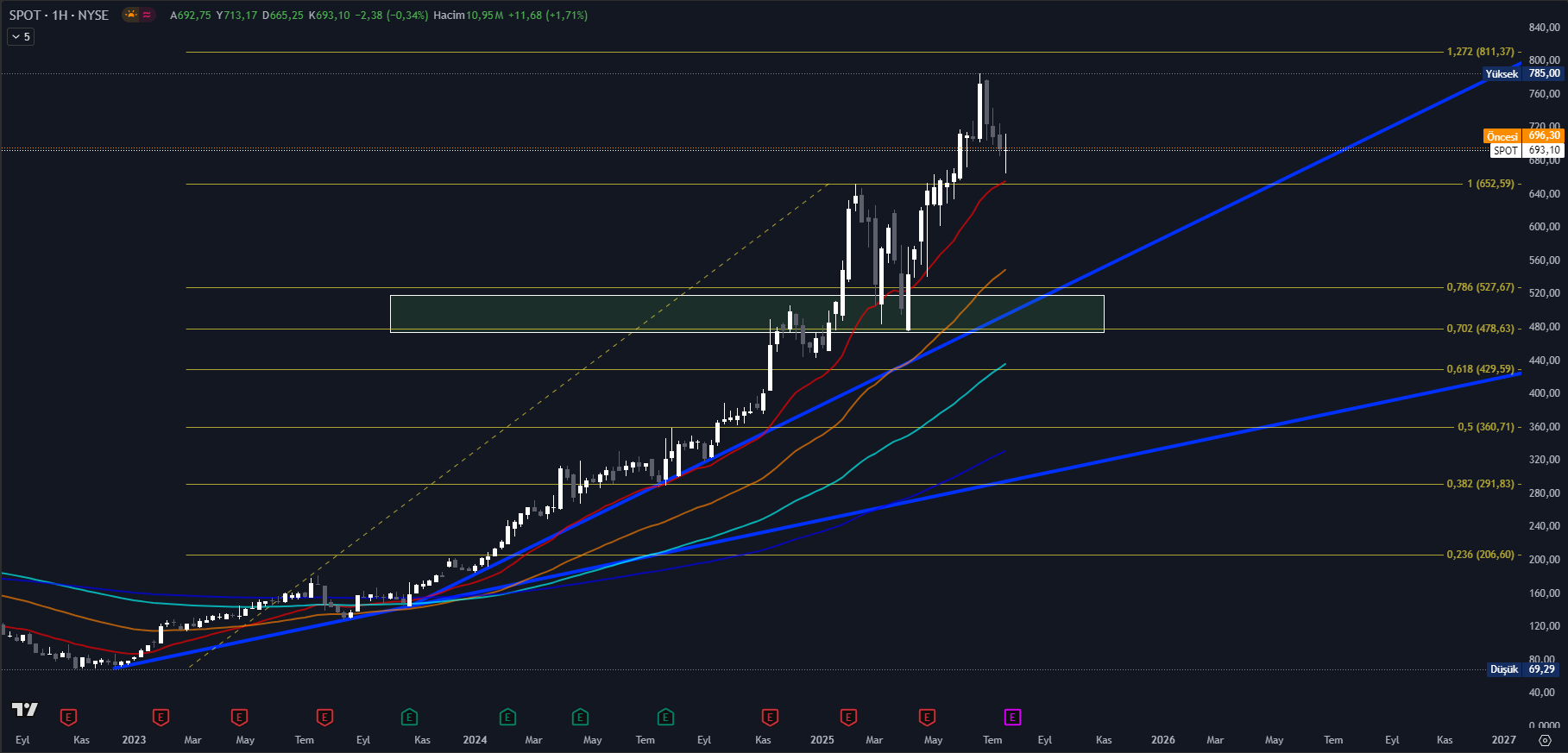Click red earnings marker above May 2023
Image resolution: width=1568 pixels, height=753 pixels.
[240, 717]
